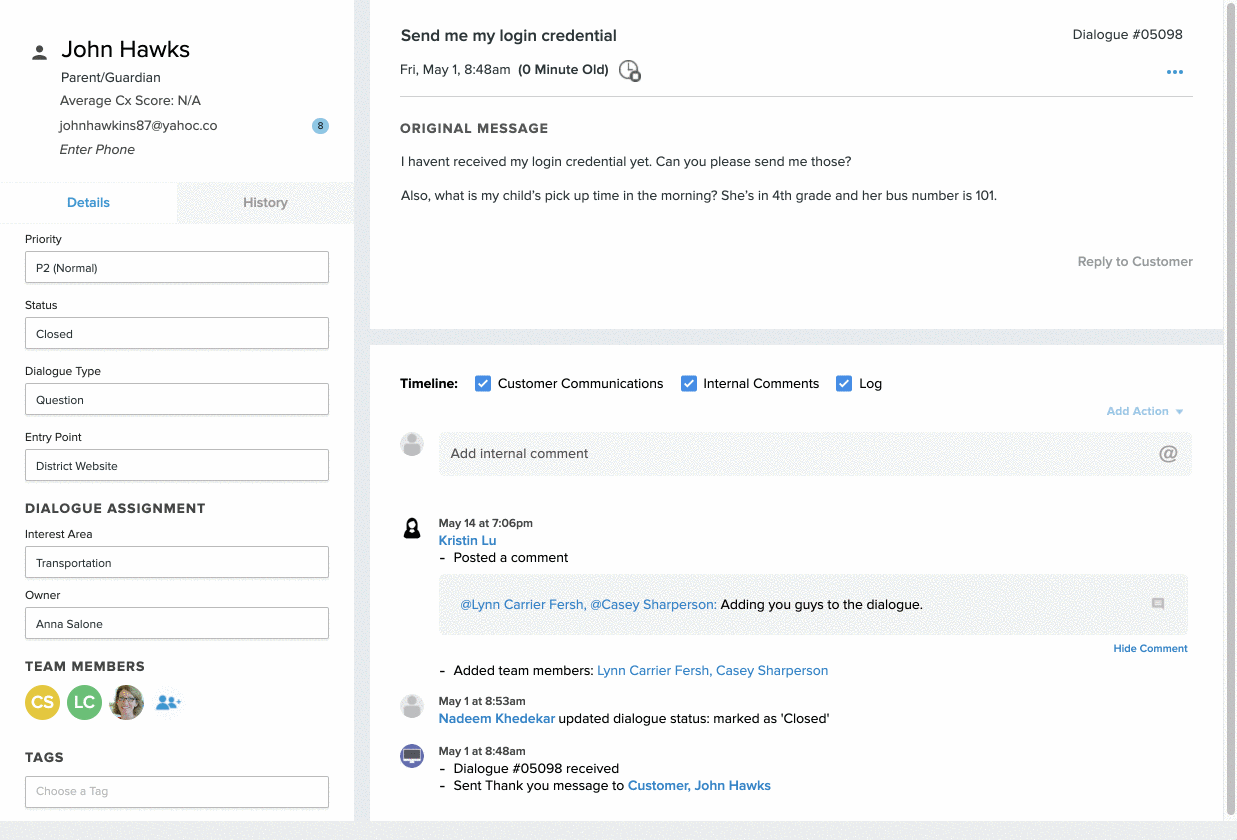Click Reply to Customer

[x=1135, y=262]
